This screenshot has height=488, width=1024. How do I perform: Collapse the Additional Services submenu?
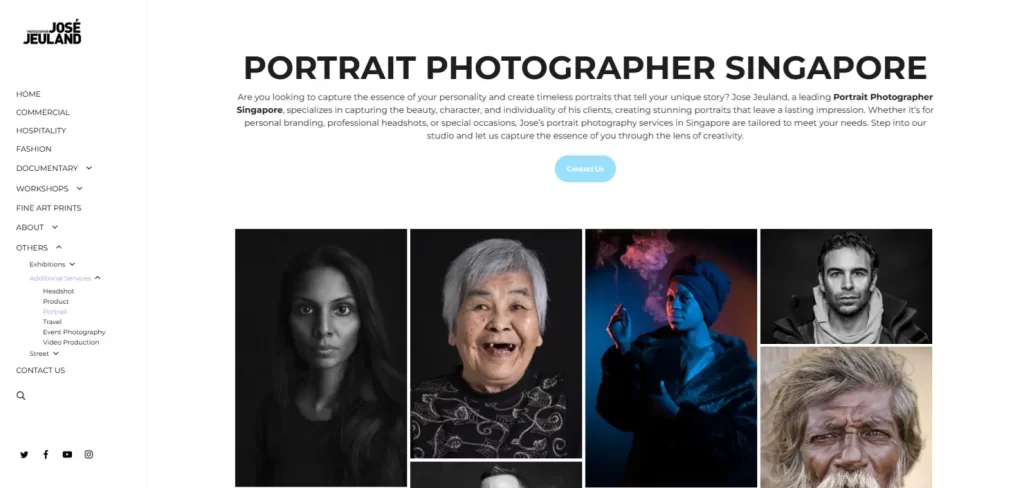tap(98, 278)
